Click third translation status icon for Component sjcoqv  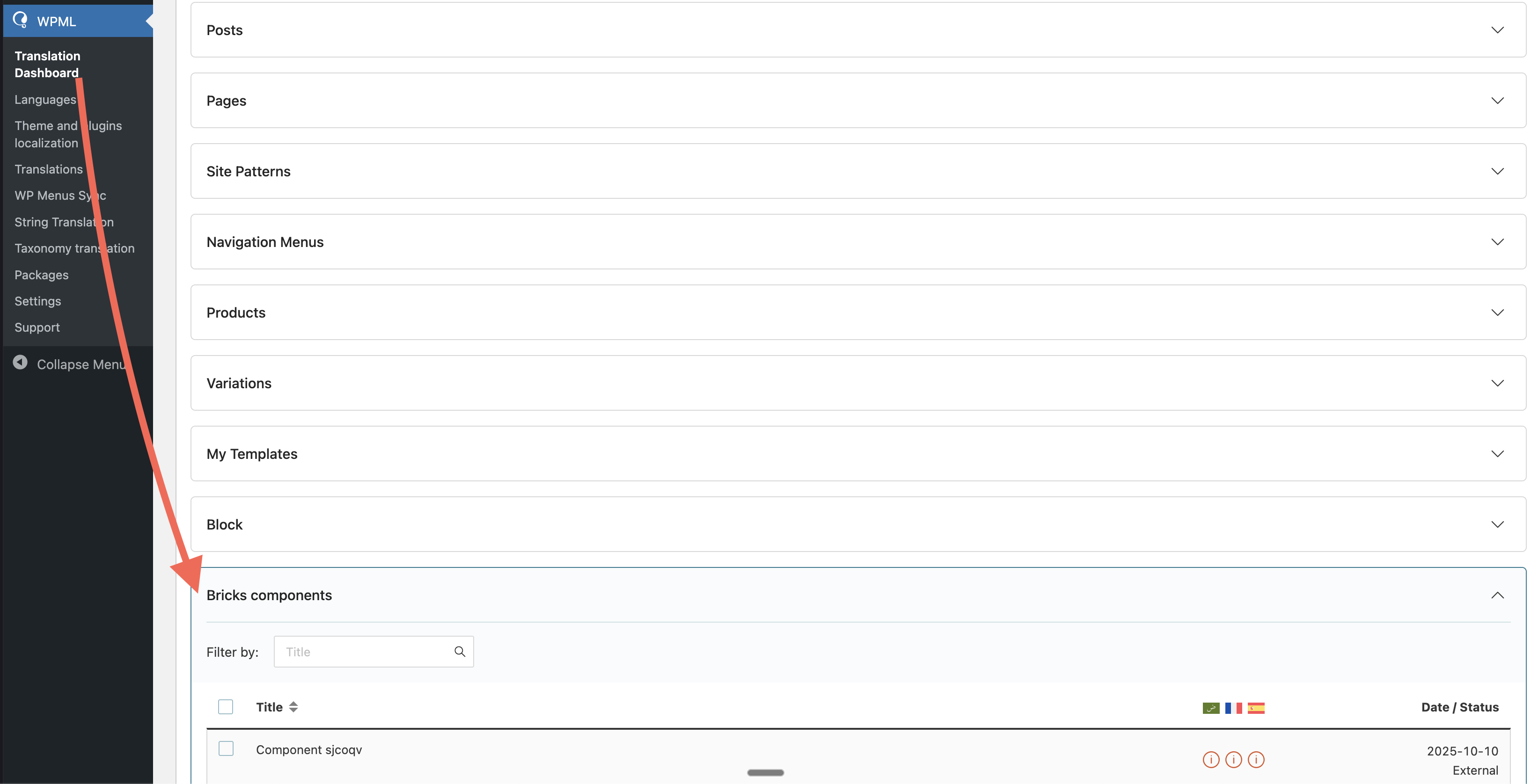[1256, 760]
